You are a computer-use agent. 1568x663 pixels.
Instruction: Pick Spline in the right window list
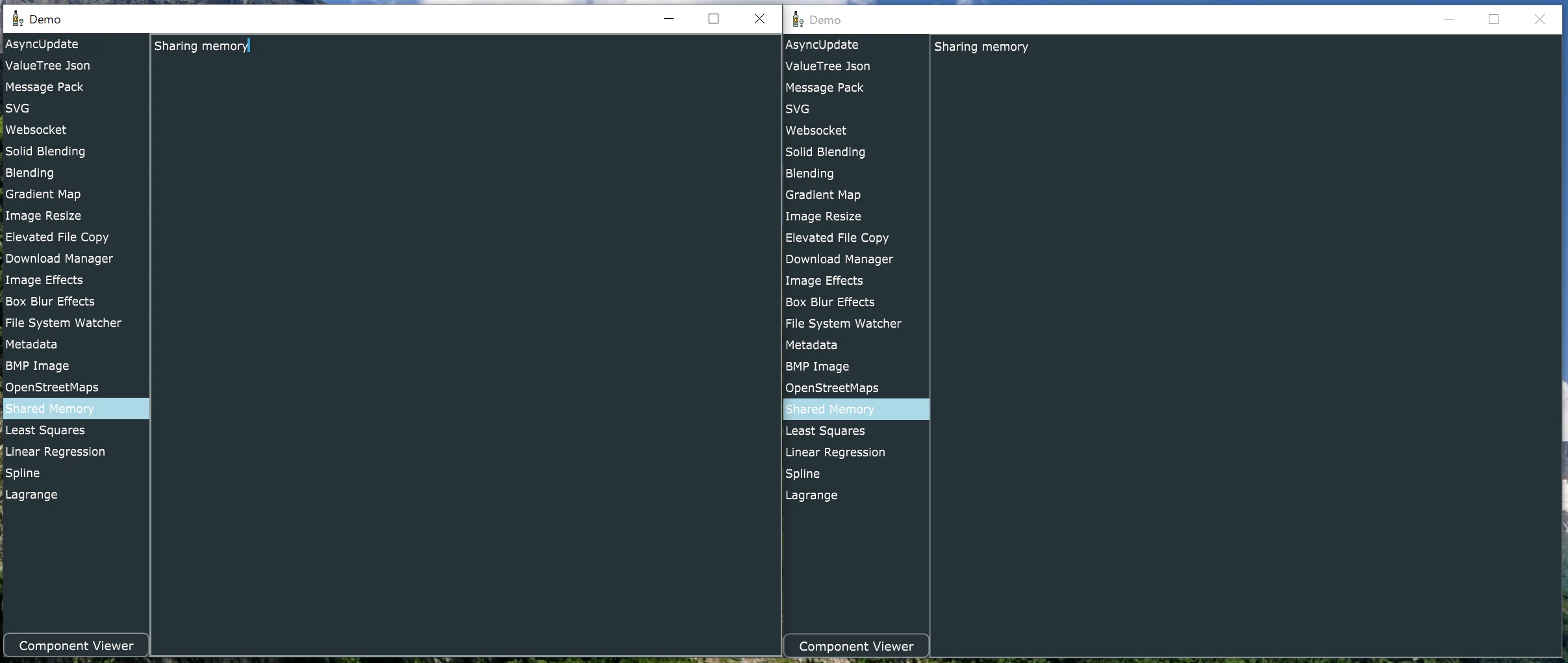857,474
